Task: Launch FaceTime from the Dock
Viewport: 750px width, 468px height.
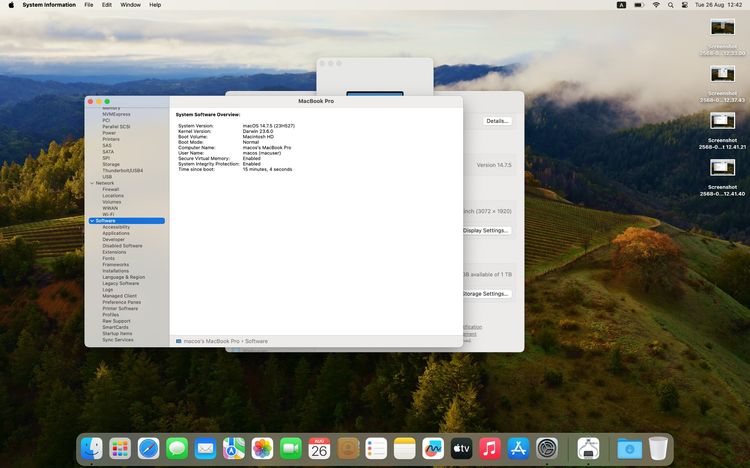Action: [x=291, y=449]
